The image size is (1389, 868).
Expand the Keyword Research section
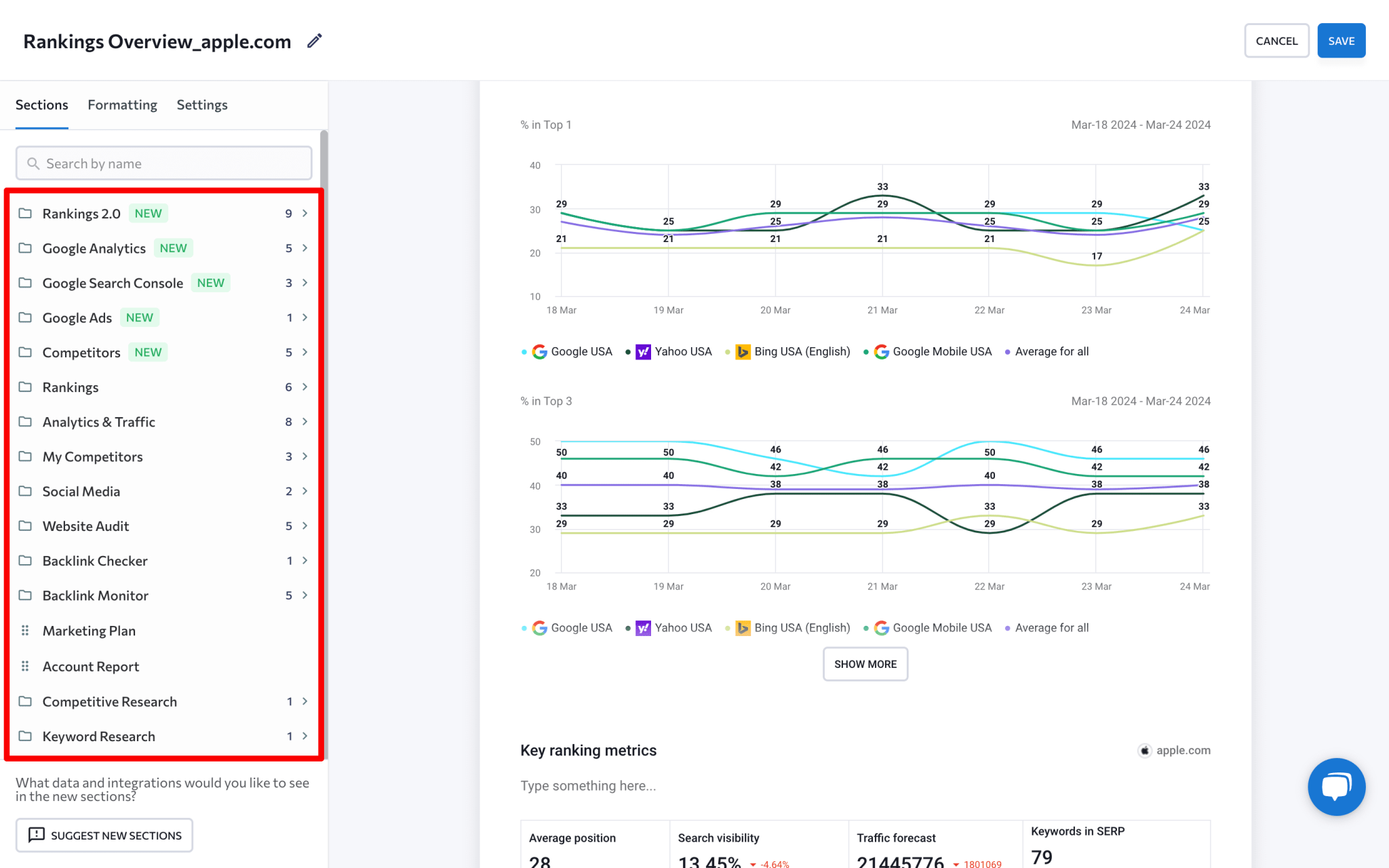coord(305,736)
